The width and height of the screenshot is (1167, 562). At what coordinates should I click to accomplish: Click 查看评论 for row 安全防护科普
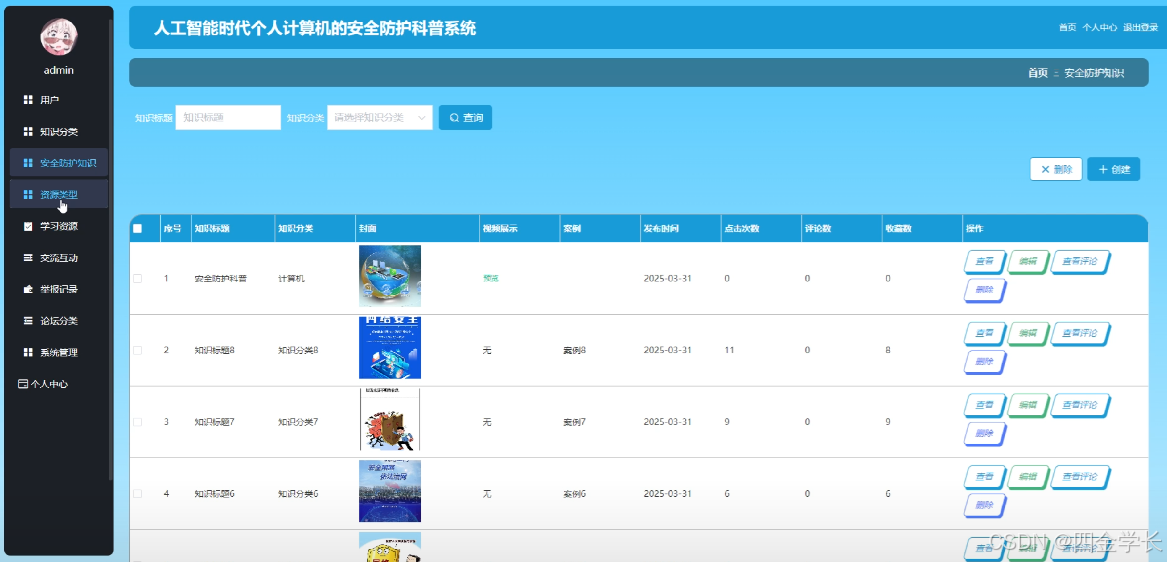pos(1080,262)
